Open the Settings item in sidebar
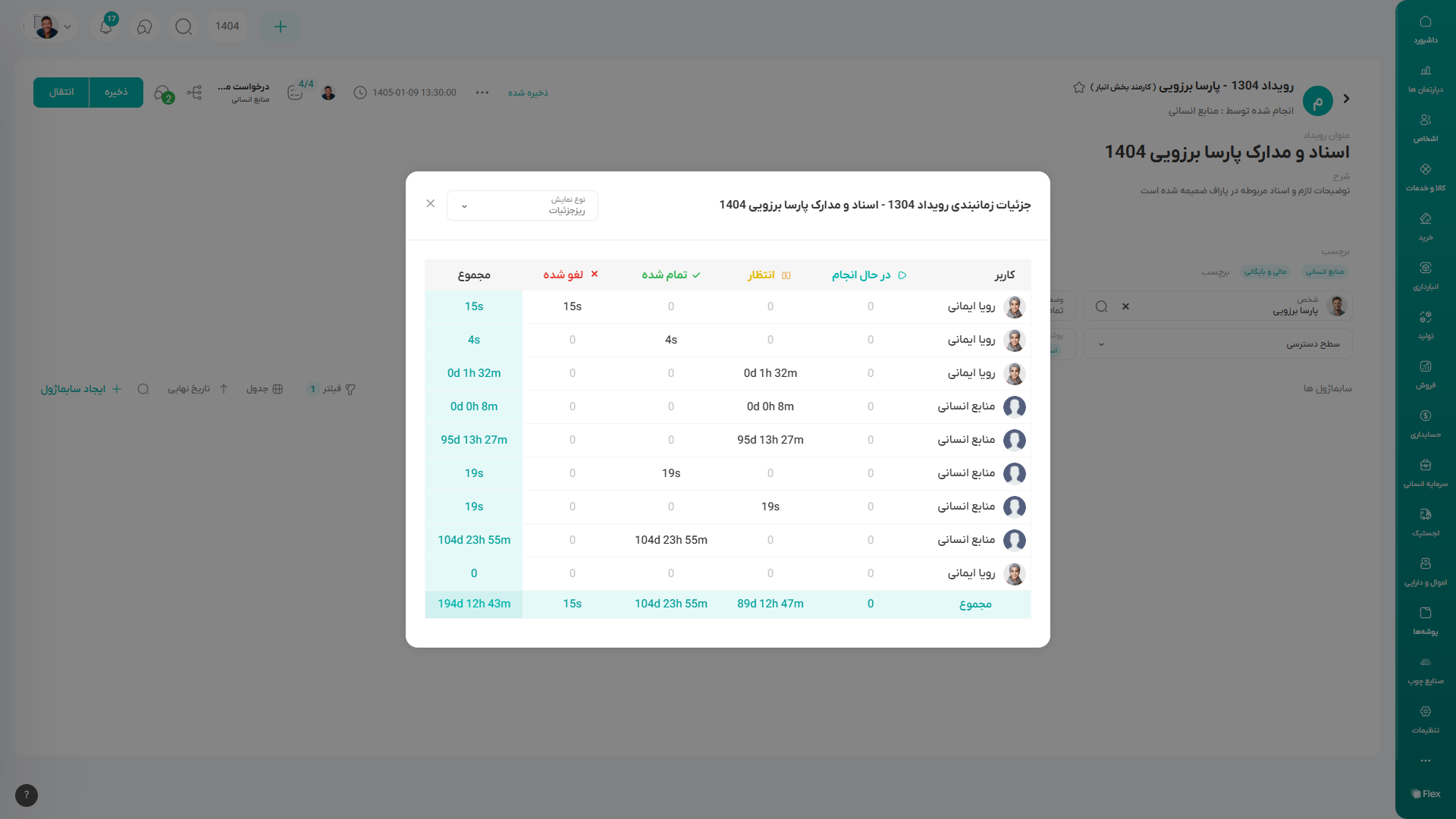This screenshot has height=819, width=1456. pos(1425,719)
